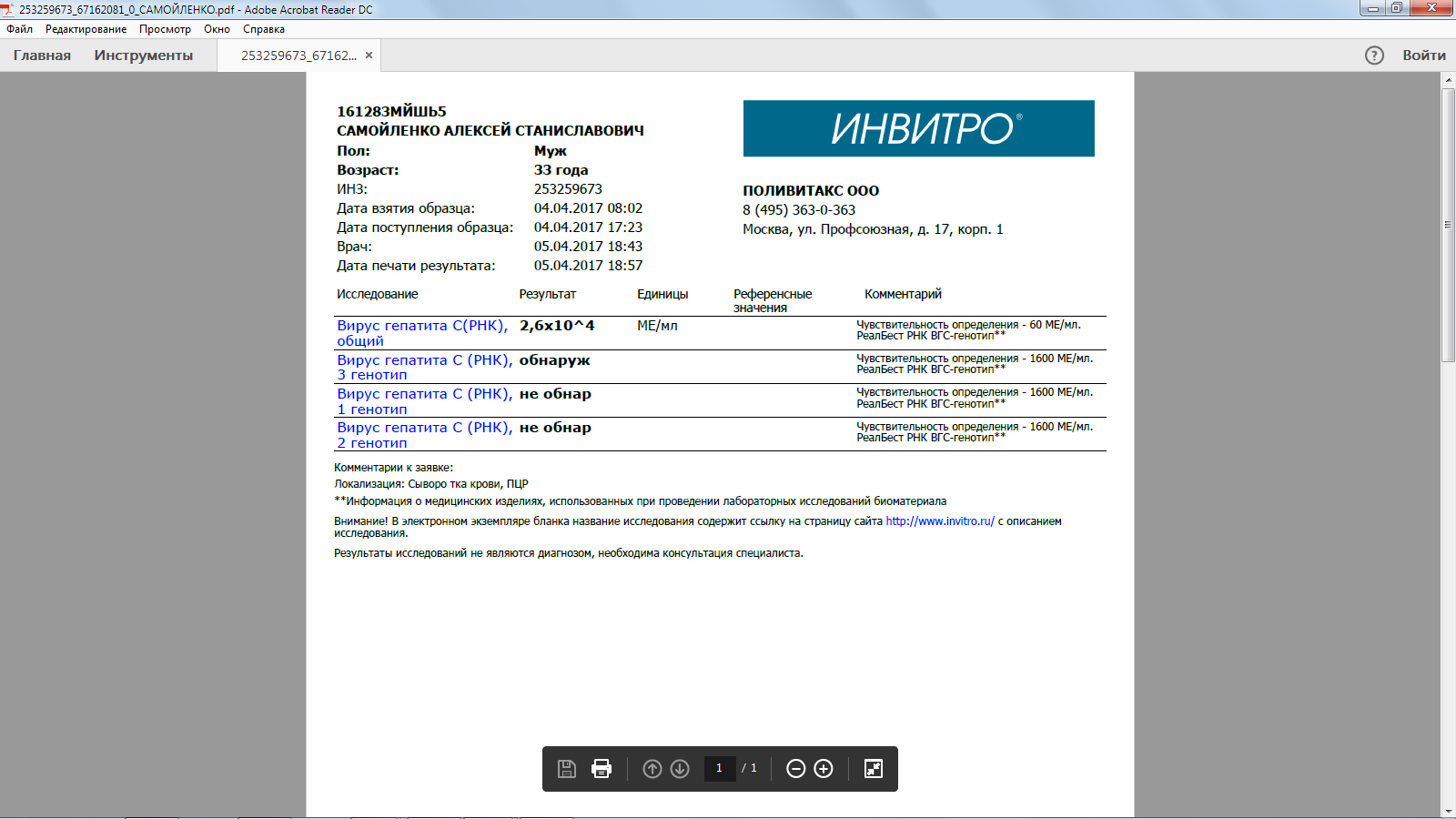Switch to the Инструменты tab
The height and width of the screenshot is (819, 1456).
(x=143, y=56)
